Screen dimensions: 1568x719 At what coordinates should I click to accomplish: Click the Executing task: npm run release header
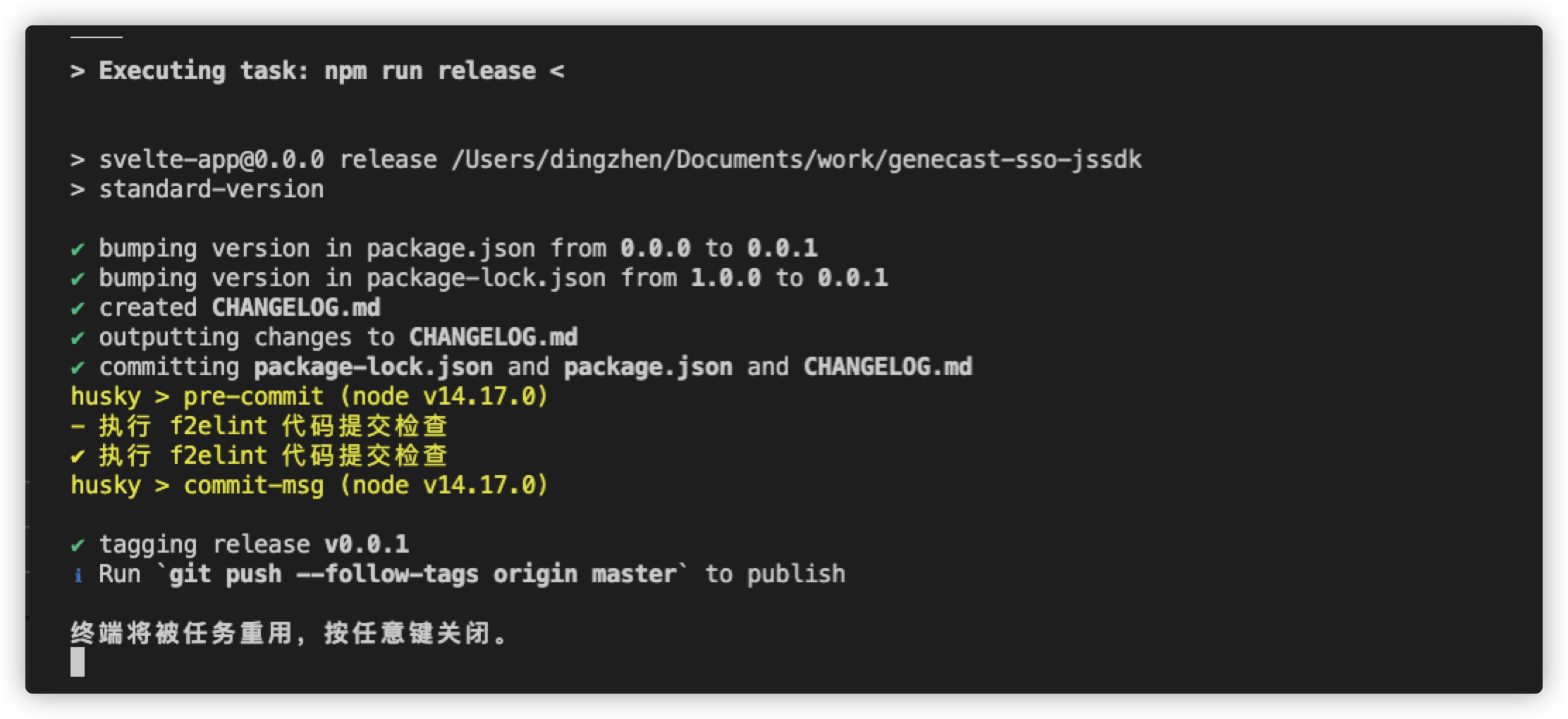pyautogui.click(x=317, y=71)
